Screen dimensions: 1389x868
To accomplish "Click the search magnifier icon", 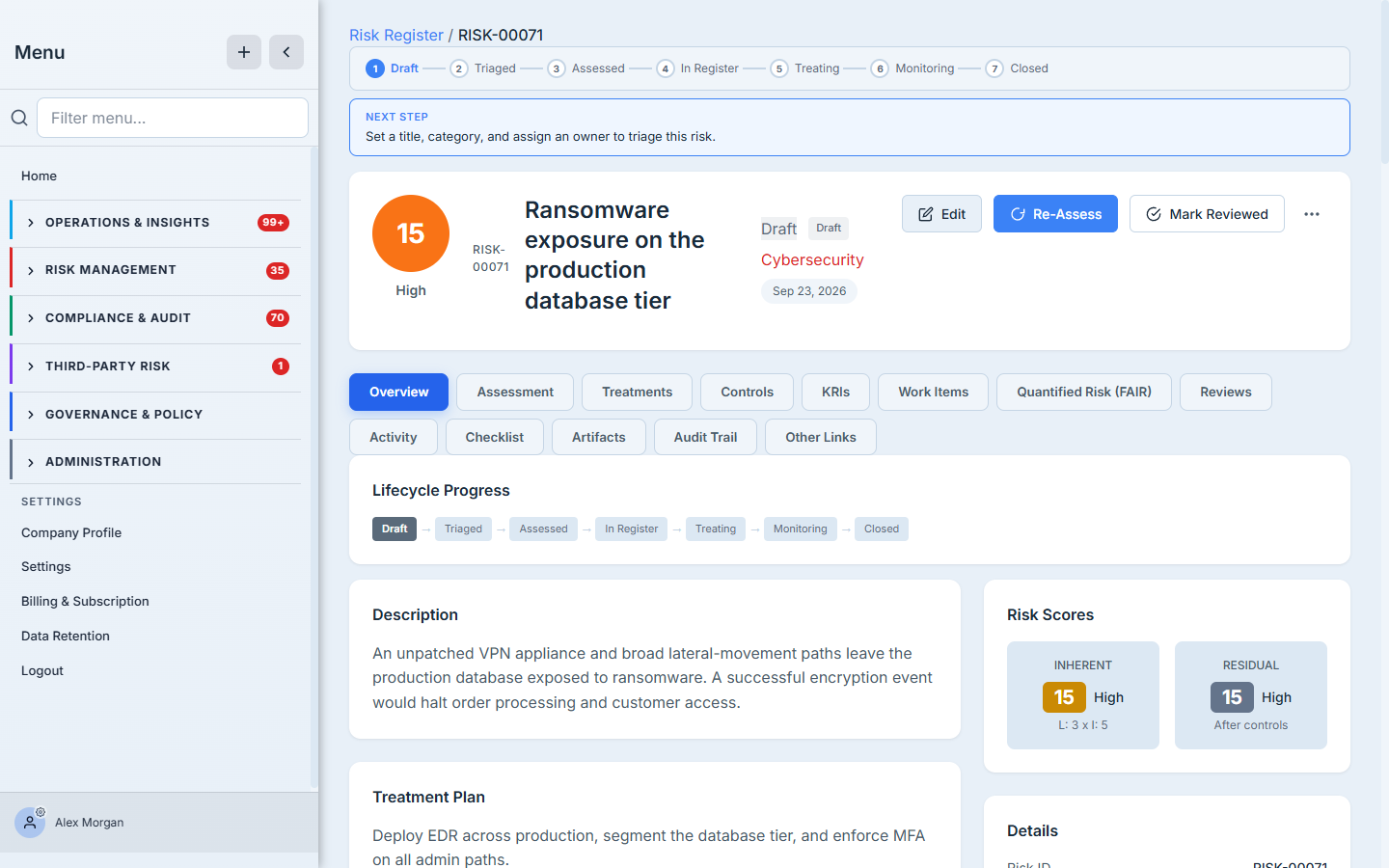I will [x=19, y=118].
